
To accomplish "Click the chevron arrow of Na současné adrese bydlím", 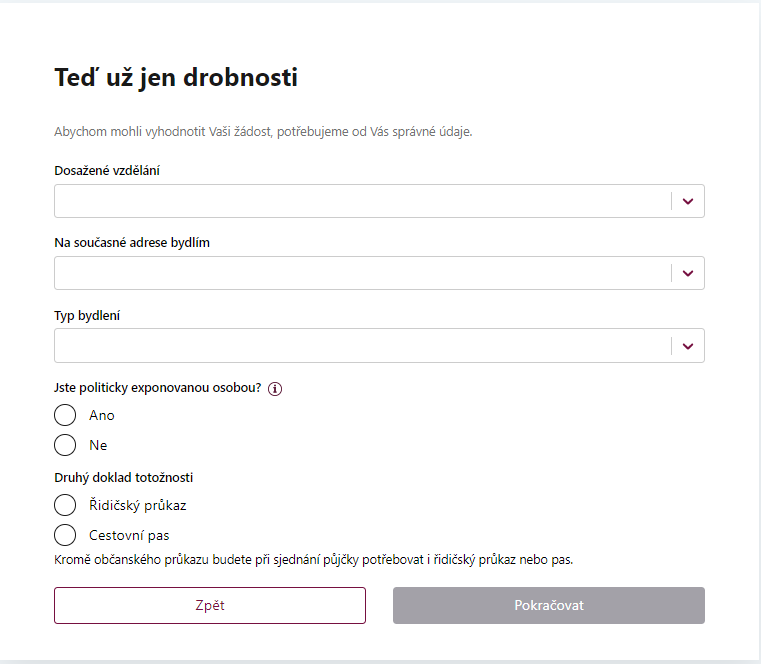I will point(688,273).
